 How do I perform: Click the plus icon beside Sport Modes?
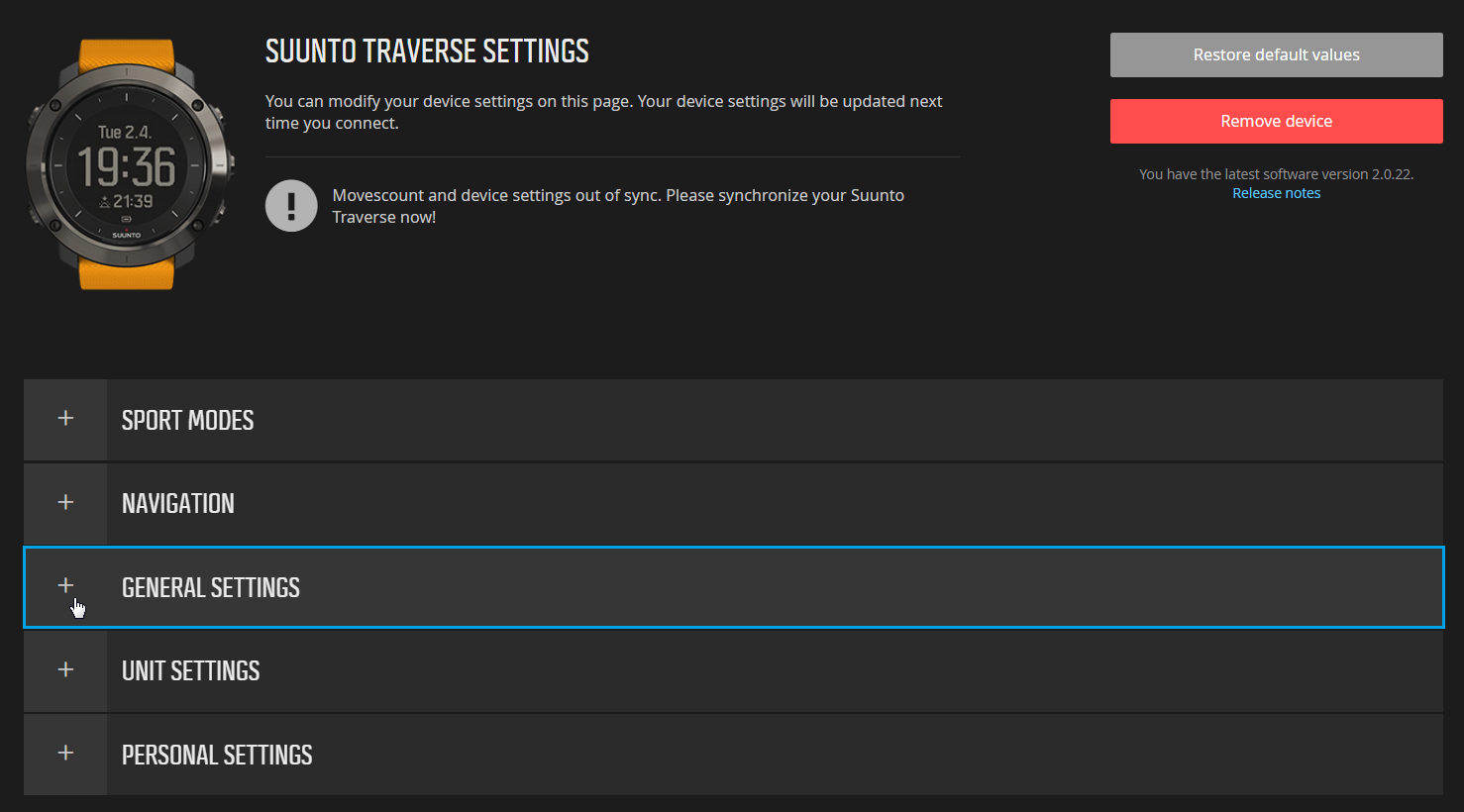(65, 419)
